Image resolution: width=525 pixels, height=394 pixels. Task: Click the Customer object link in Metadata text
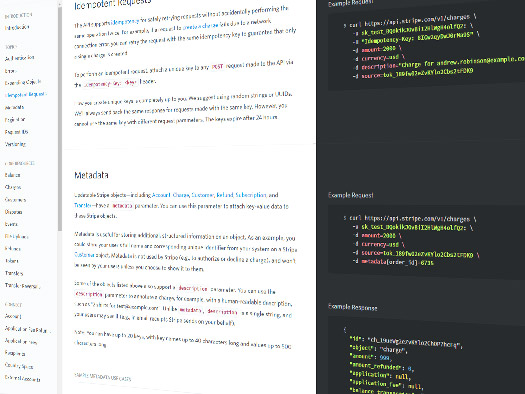(84, 255)
